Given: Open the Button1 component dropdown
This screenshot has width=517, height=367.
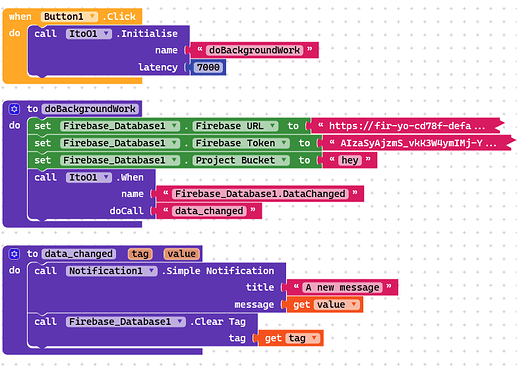Looking at the screenshot, I should [69, 17].
